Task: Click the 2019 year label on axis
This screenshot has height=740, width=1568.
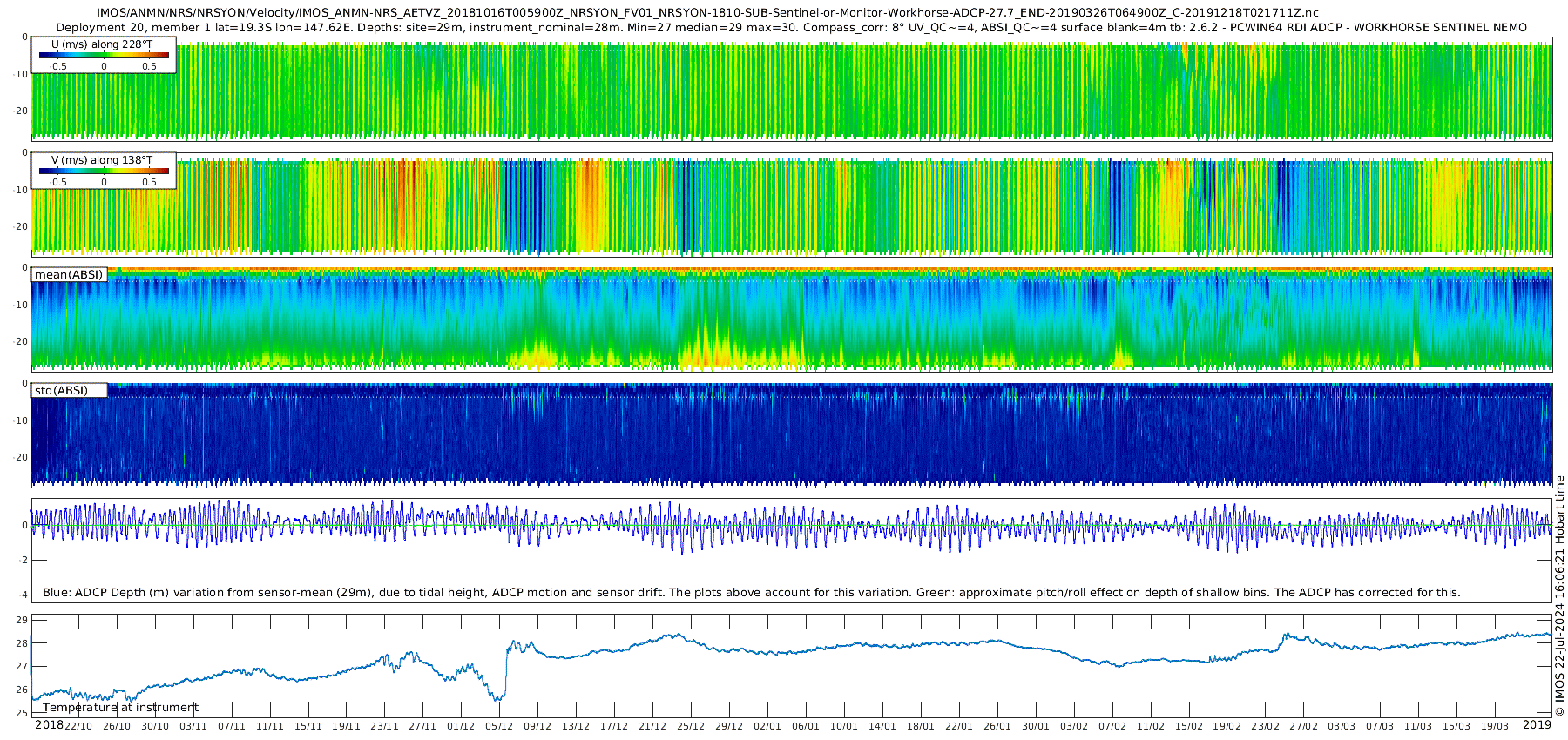Action: (x=1537, y=725)
